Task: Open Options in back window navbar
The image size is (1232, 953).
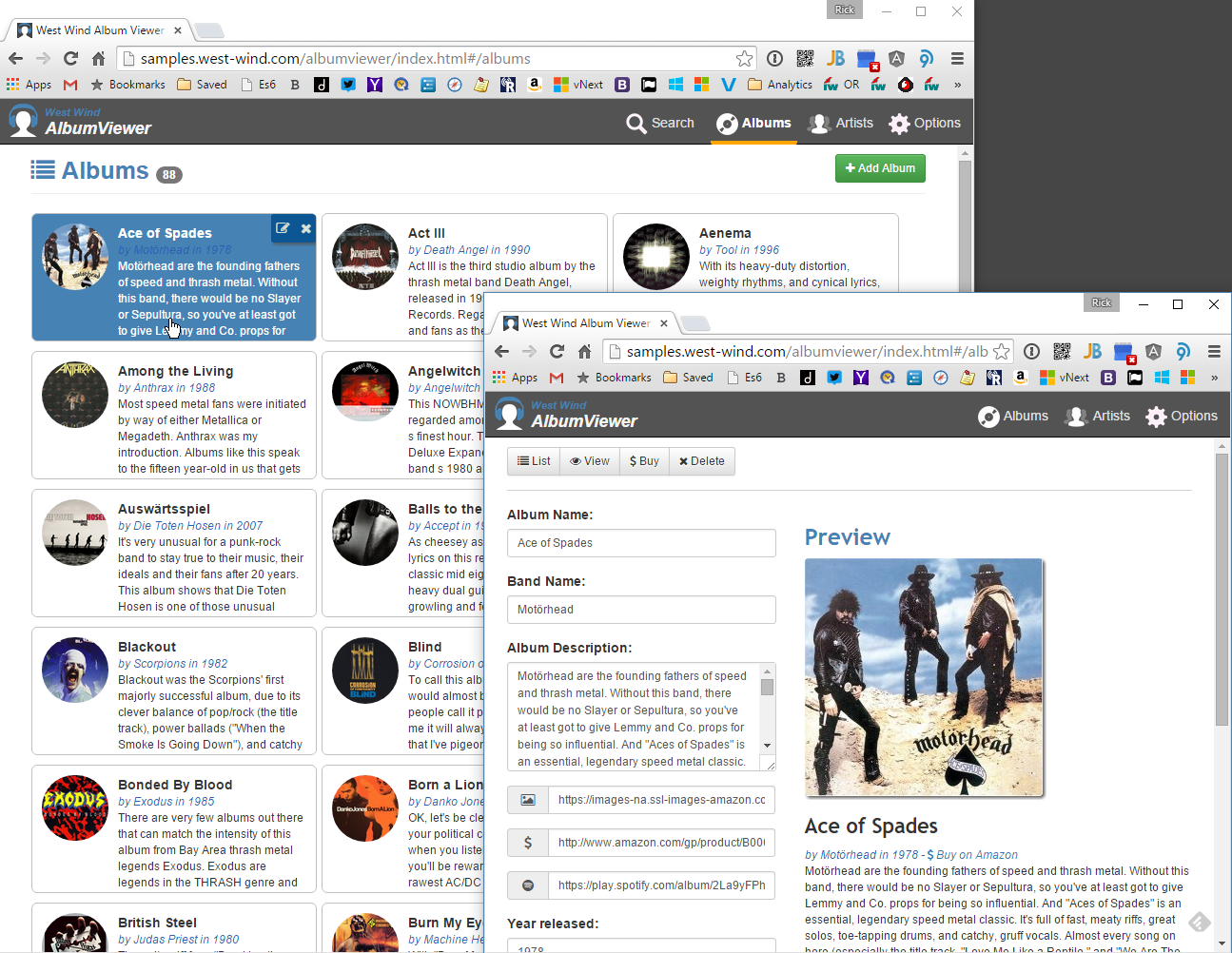Action: 924,123
